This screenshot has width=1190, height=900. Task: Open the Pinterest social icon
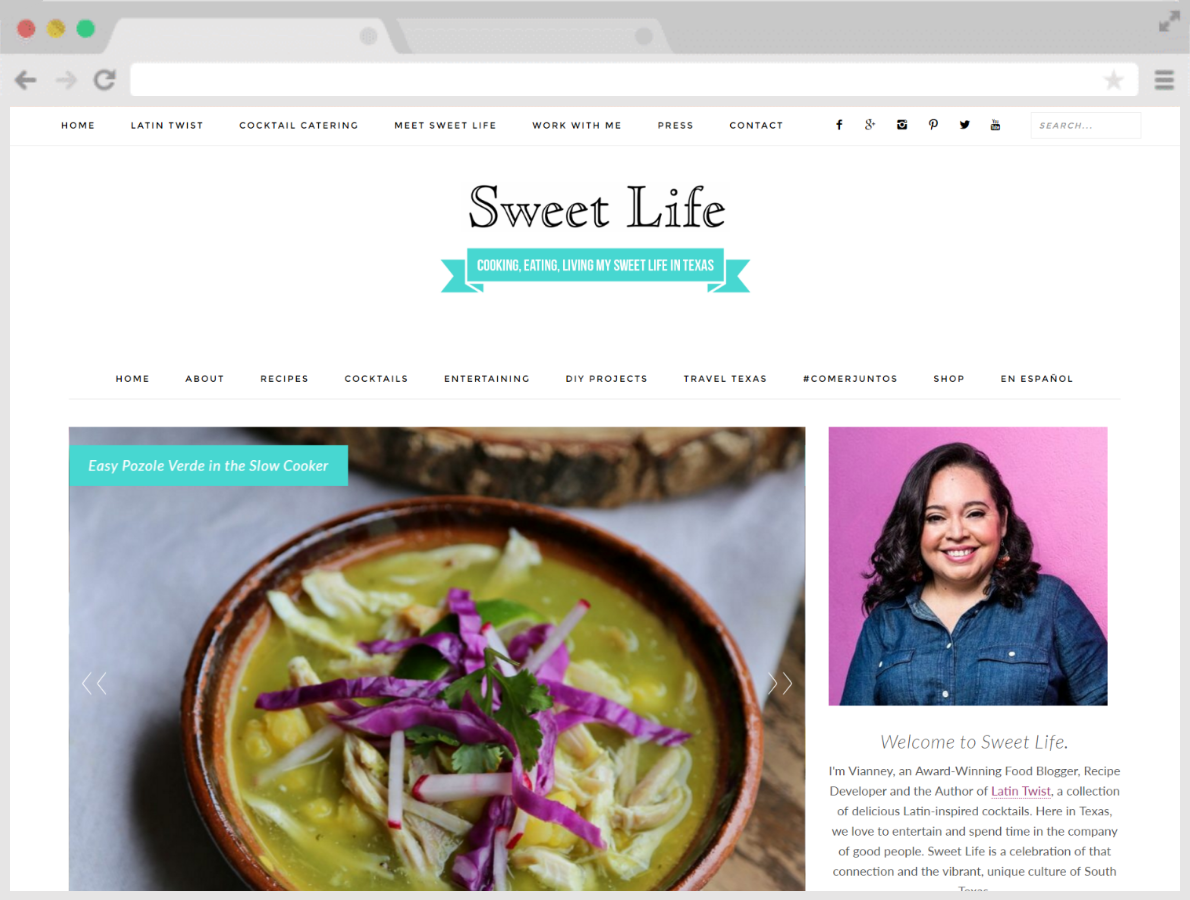(x=933, y=125)
